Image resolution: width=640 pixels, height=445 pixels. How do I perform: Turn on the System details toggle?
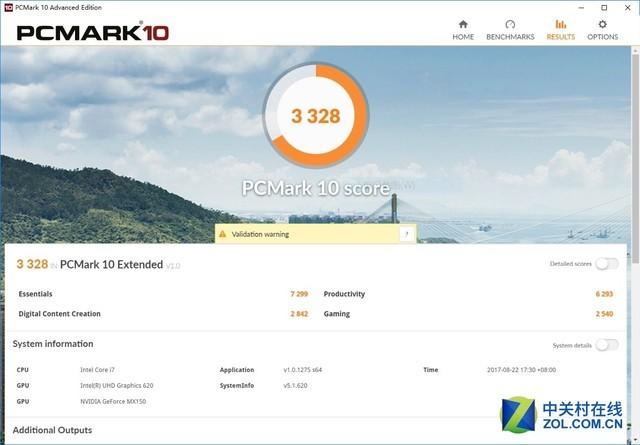(x=606, y=345)
